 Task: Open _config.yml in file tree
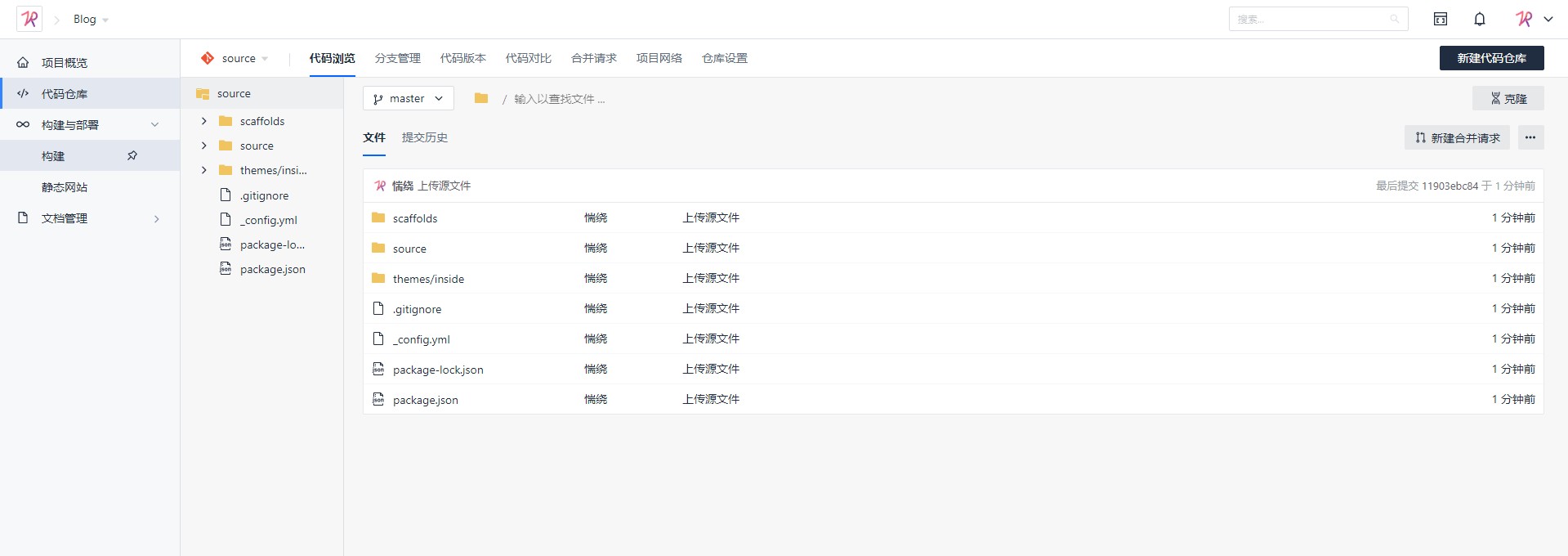[268, 221]
